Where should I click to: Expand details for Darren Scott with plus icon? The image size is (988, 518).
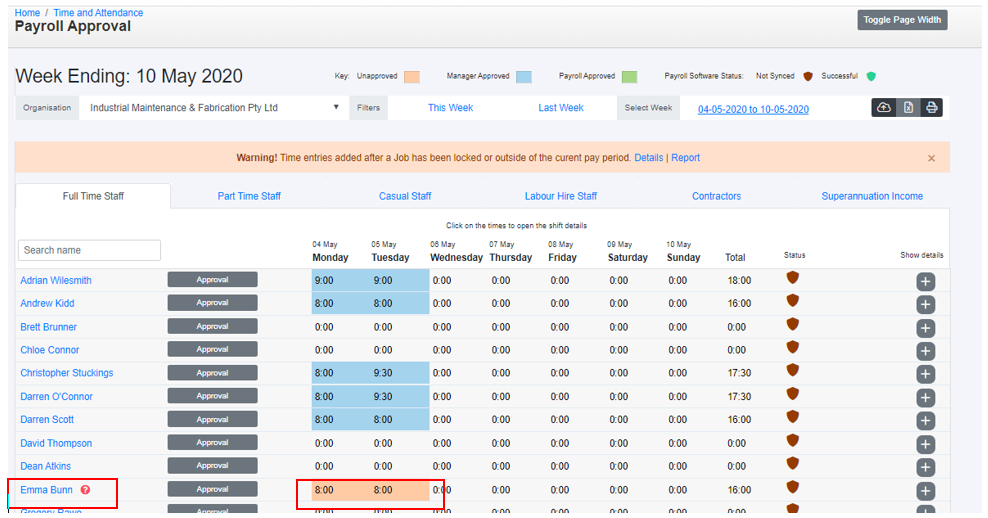point(925,421)
